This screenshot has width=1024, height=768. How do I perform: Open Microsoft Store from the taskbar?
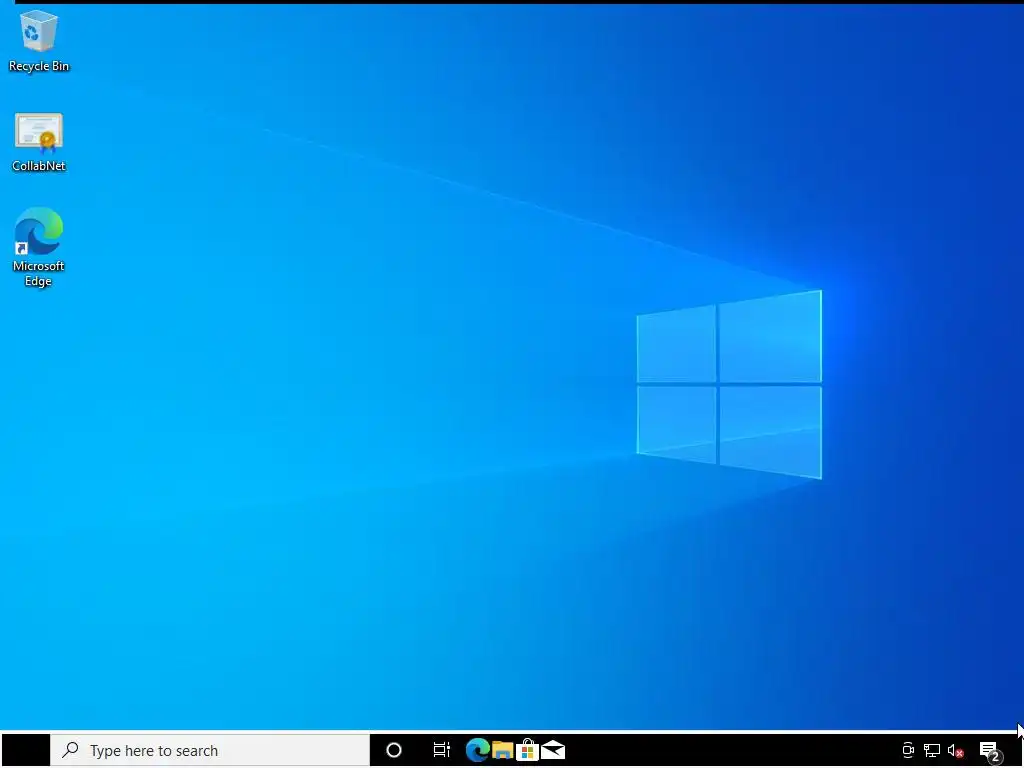coord(527,750)
